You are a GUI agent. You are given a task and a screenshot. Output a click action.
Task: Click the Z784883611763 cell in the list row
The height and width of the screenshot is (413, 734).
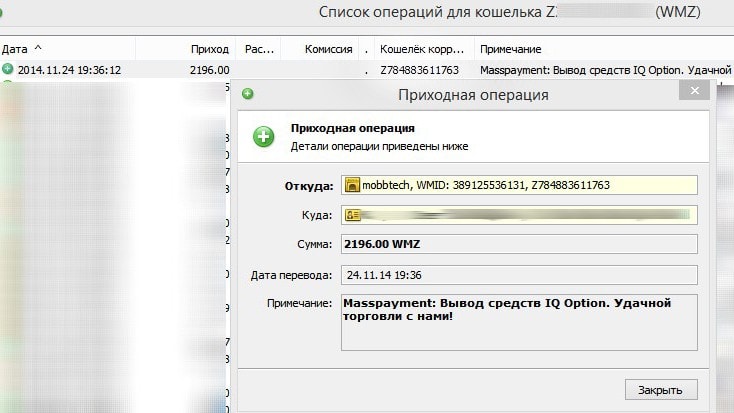tap(419, 70)
